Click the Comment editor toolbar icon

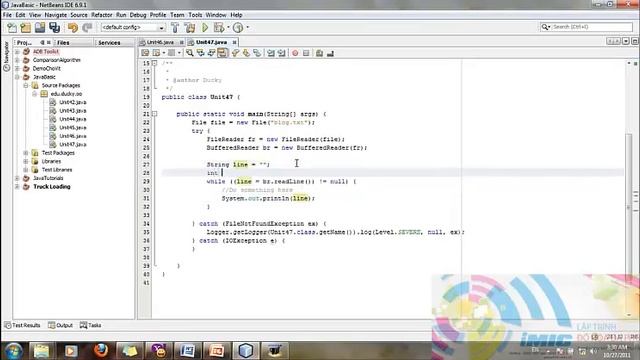pyautogui.click(x=320, y=53)
